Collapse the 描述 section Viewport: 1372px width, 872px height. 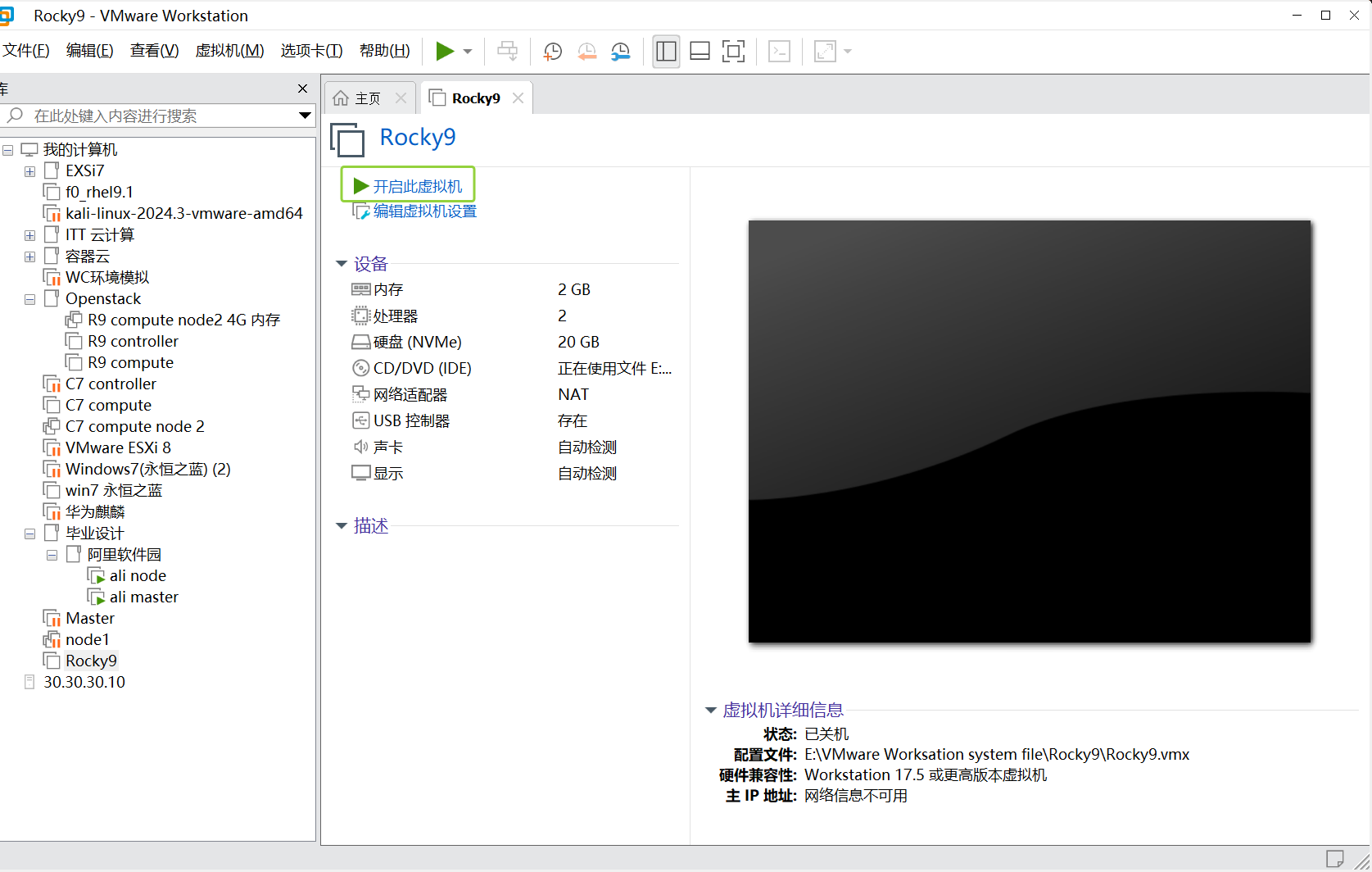342,526
